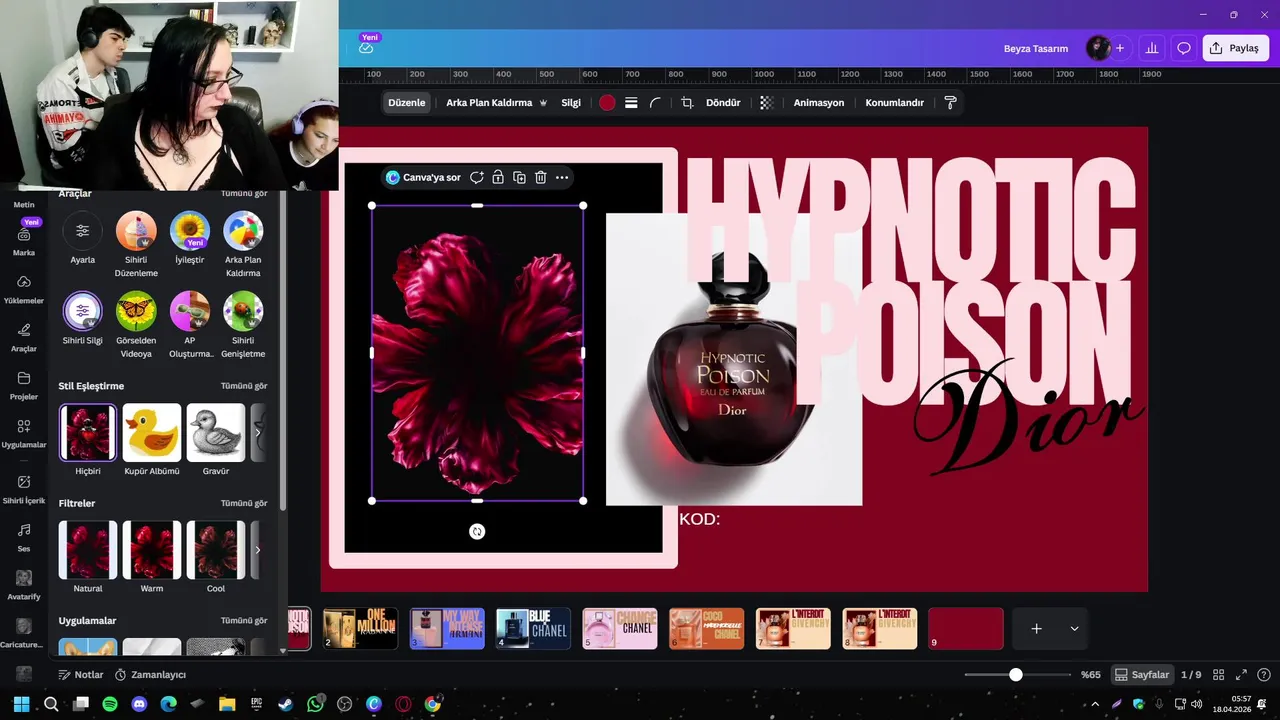Enter fullscreen presentation mode

pos(1241,674)
